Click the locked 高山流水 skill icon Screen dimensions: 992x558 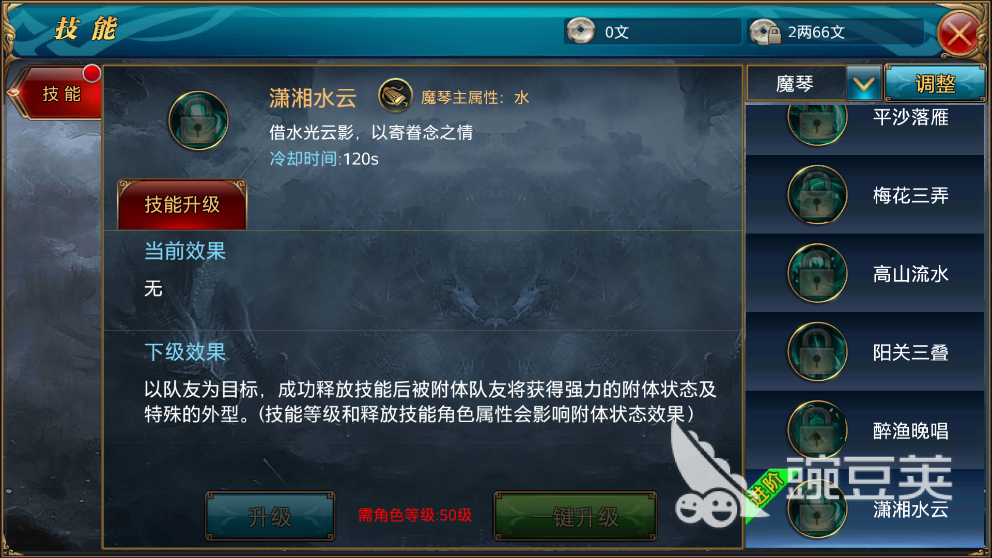click(x=817, y=273)
